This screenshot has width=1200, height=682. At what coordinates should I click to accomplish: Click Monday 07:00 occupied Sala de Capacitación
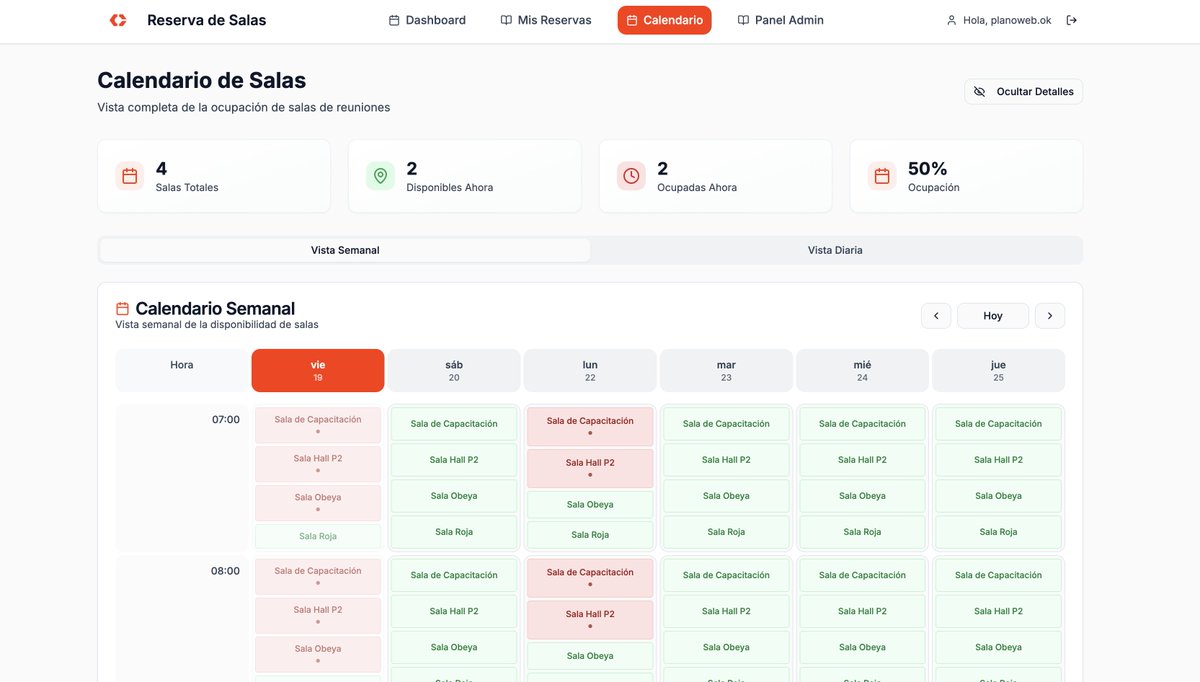click(590, 426)
